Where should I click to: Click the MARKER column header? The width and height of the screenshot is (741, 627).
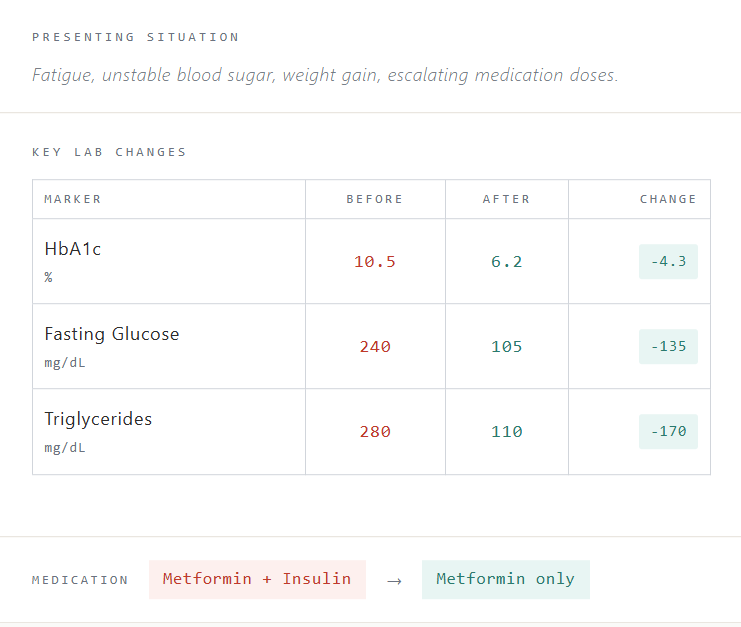(73, 199)
